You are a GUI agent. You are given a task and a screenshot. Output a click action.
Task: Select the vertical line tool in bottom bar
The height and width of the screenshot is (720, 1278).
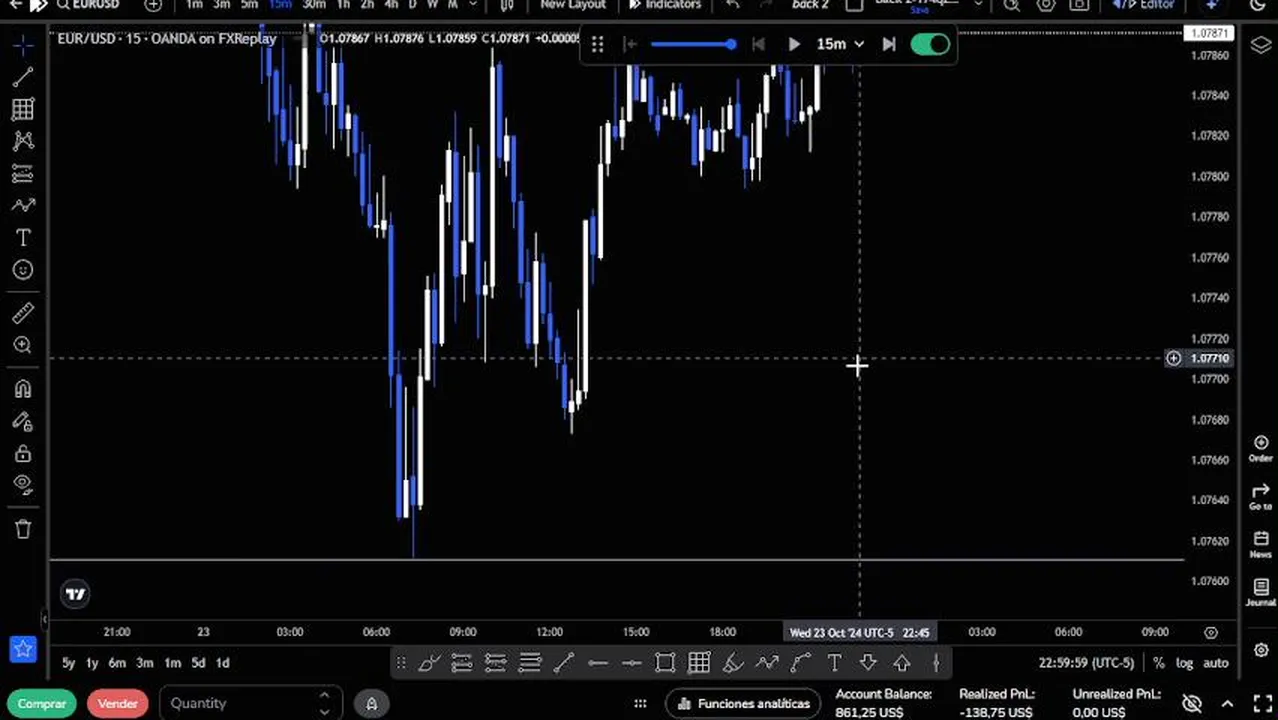pos(936,662)
